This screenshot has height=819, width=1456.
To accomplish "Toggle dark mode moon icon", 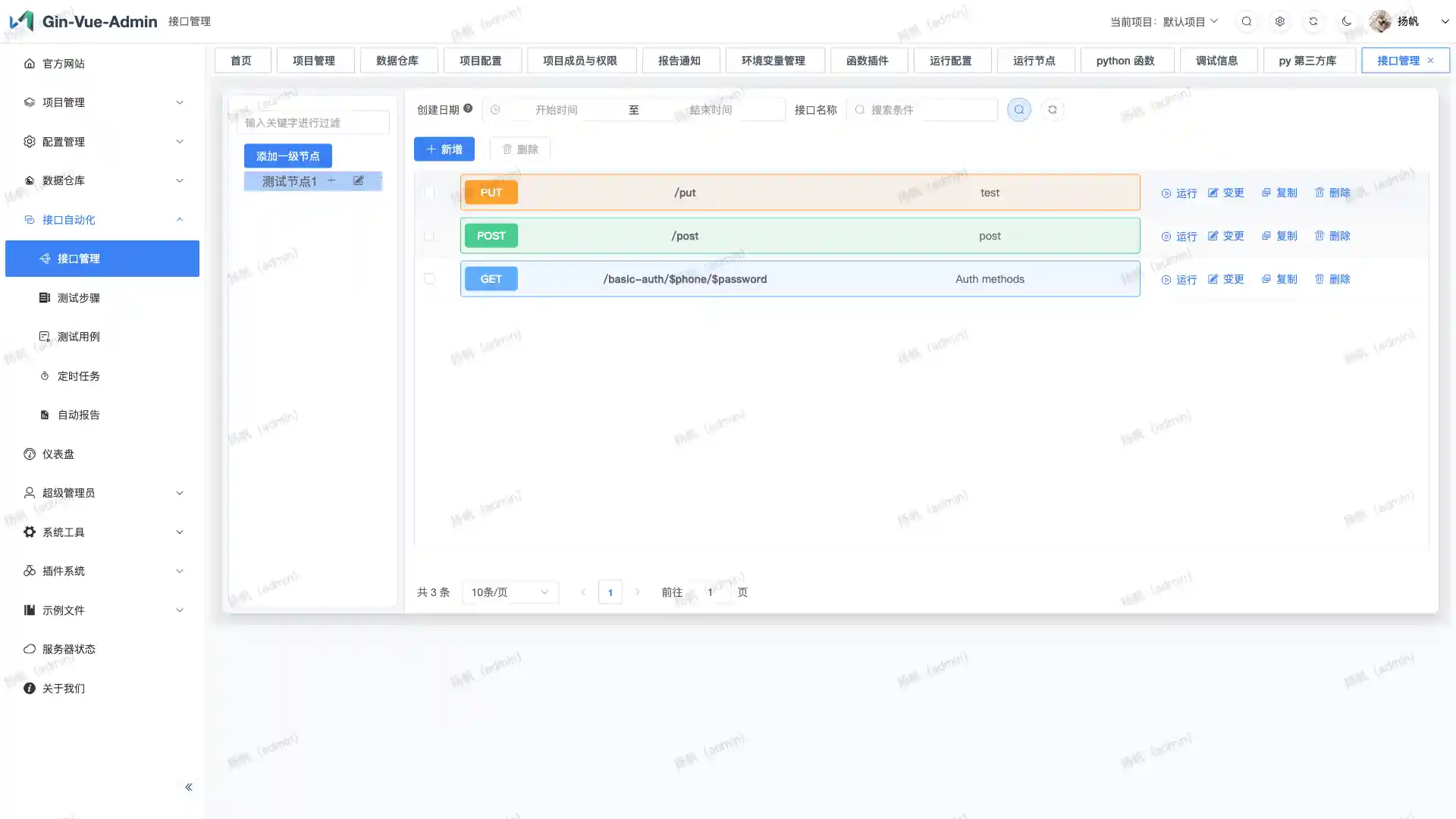I will click(1347, 21).
